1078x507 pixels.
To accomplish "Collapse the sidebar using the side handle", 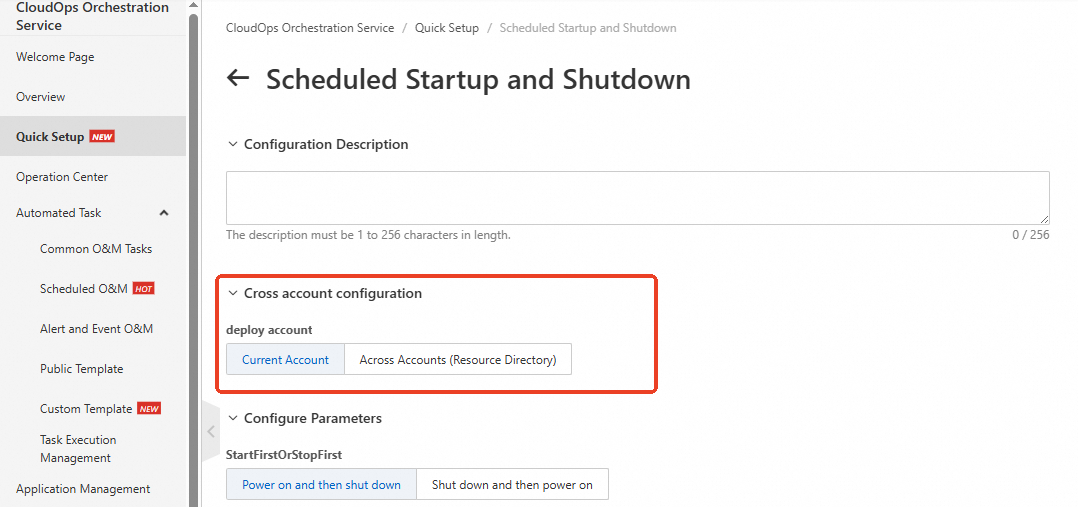I will pyautogui.click(x=210, y=431).
